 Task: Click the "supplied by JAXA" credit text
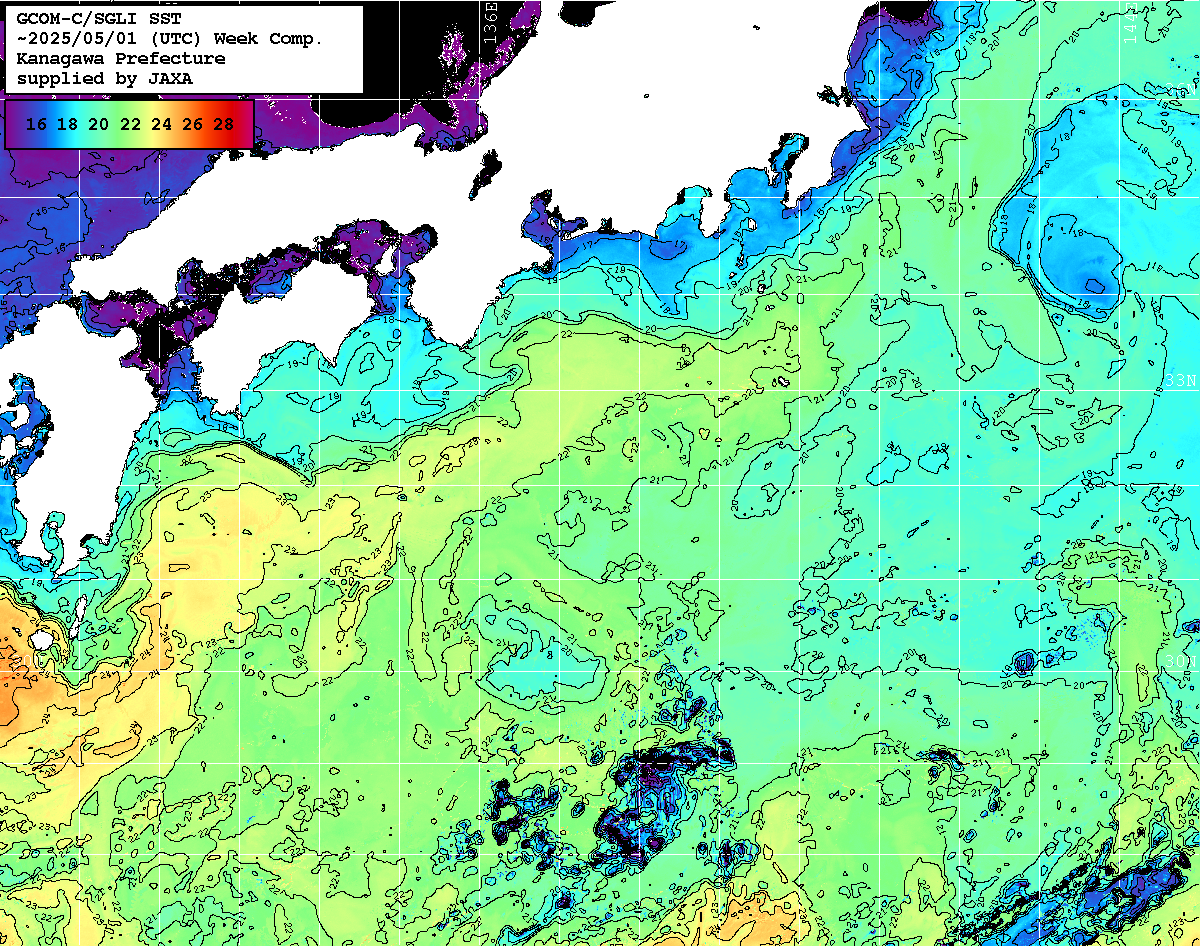point(104,78)
